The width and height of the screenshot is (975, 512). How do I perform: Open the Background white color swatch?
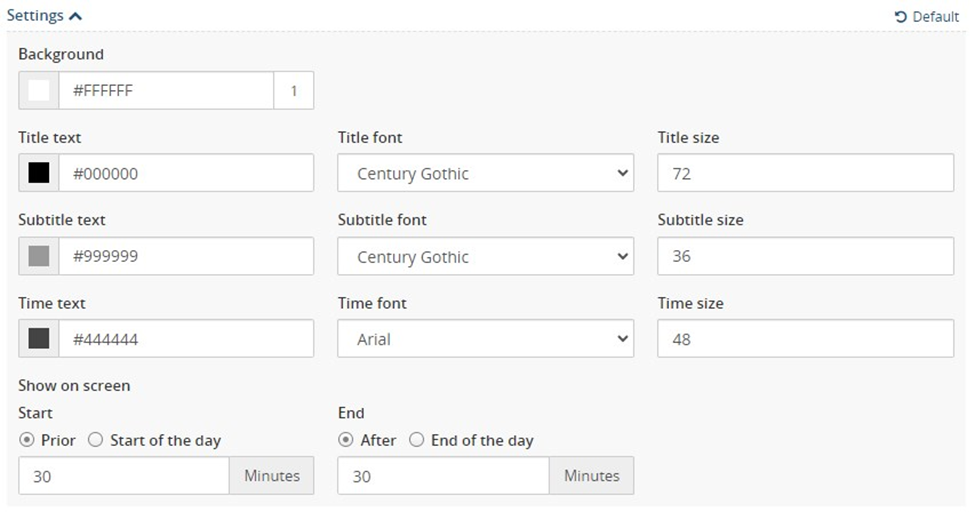tap(39, 90)
